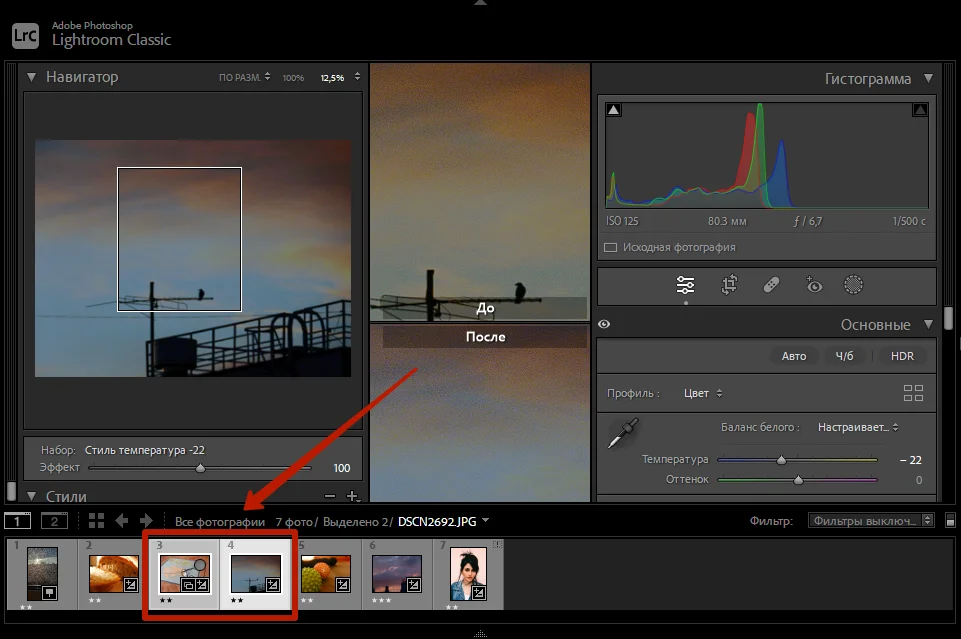Click the Температура slider handle
Viewport: 961px width, 639px height.
pyautogui.click(x=781, y=460)
